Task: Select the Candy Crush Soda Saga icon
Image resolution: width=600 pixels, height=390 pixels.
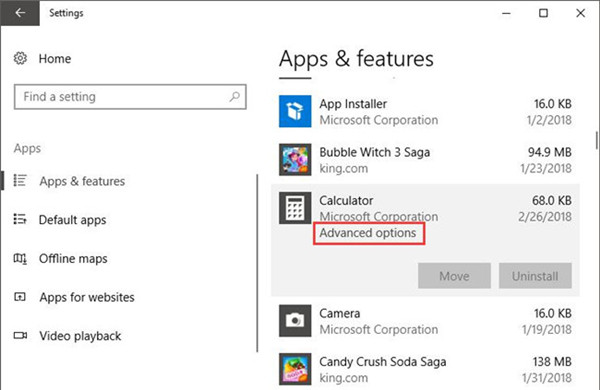Action: [295, 369]
